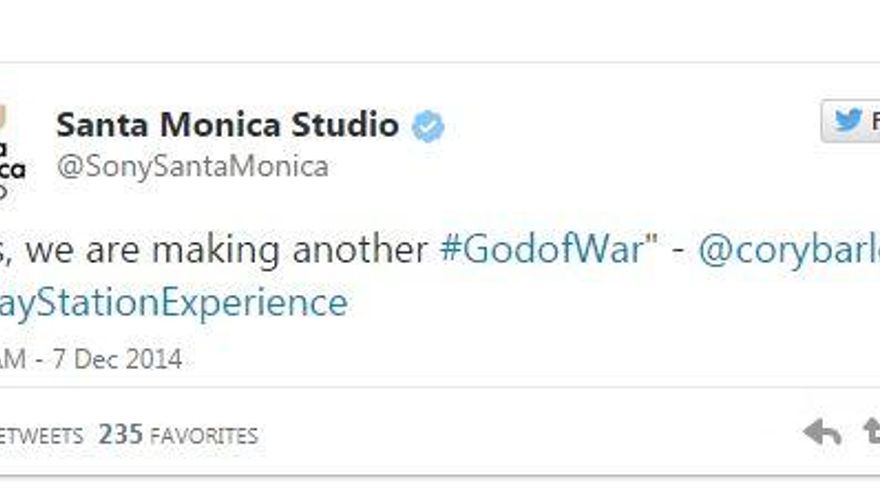Click the Twitter bird icon
Viewport: 880px width, 495px height.
(849, 120)
